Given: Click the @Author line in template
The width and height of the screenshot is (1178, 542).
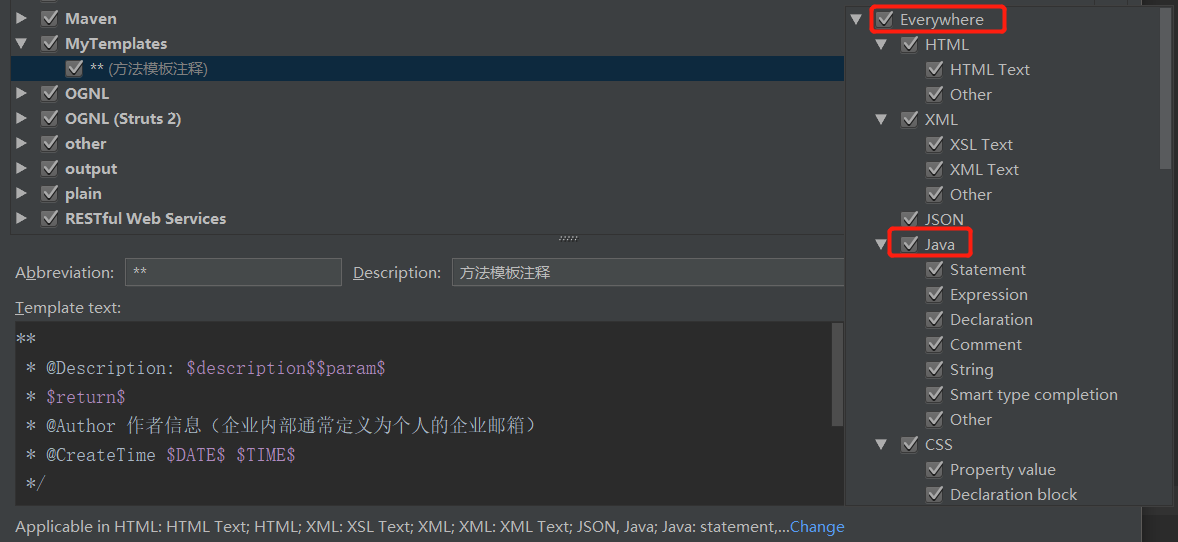Looking at the screenshot, I should pyautogui.click(x=282, y=425).
